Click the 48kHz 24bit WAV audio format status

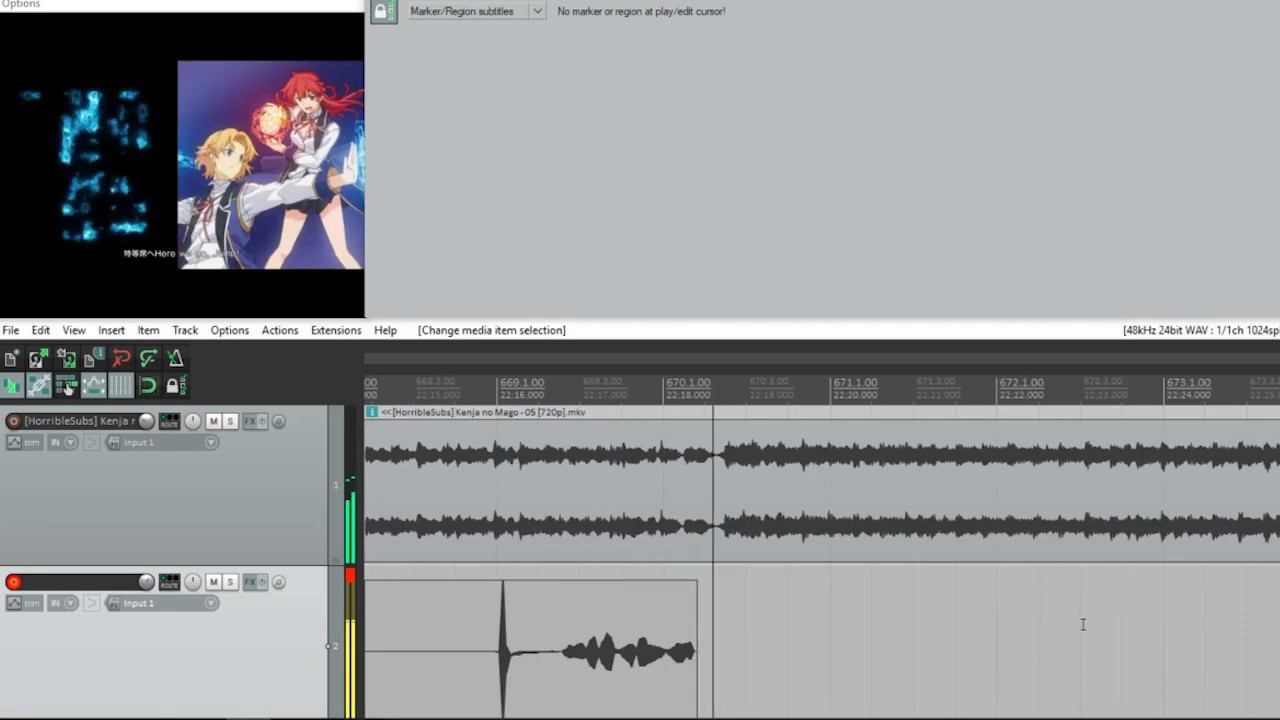(1201, 330)
